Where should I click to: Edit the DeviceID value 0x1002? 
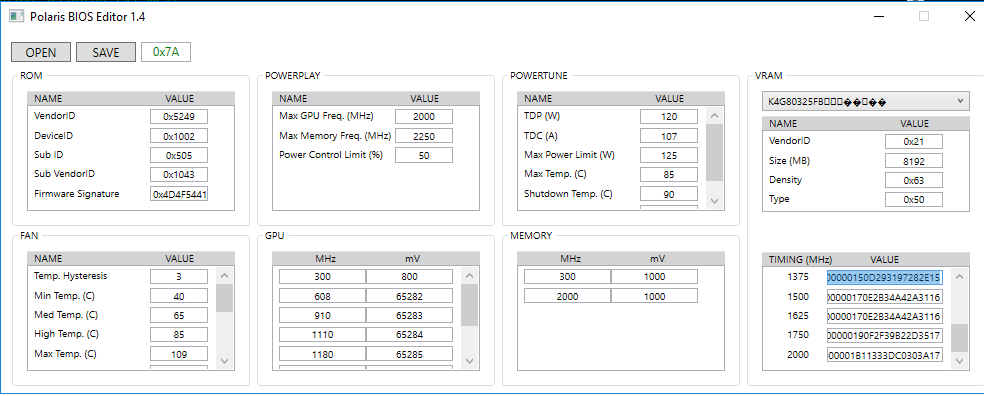tap(179, 136)
